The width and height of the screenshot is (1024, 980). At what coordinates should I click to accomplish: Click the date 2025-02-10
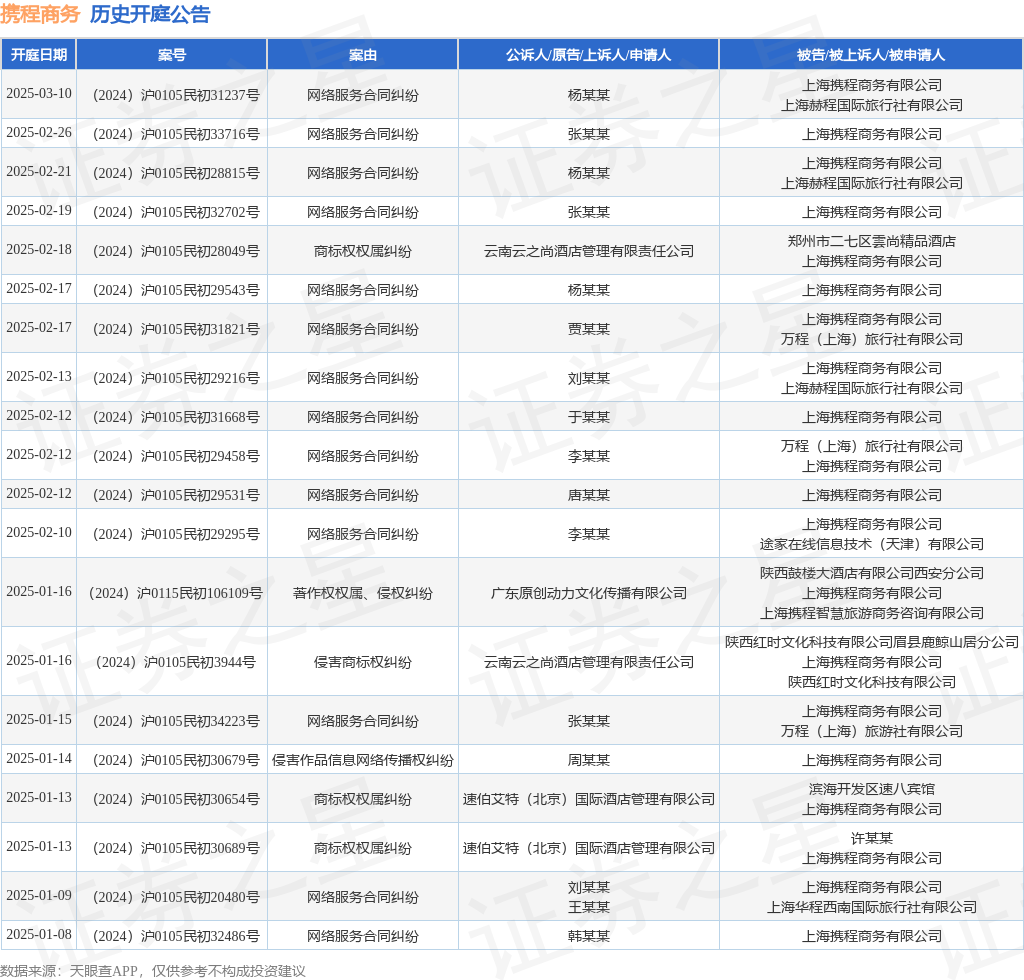(39, 533)
